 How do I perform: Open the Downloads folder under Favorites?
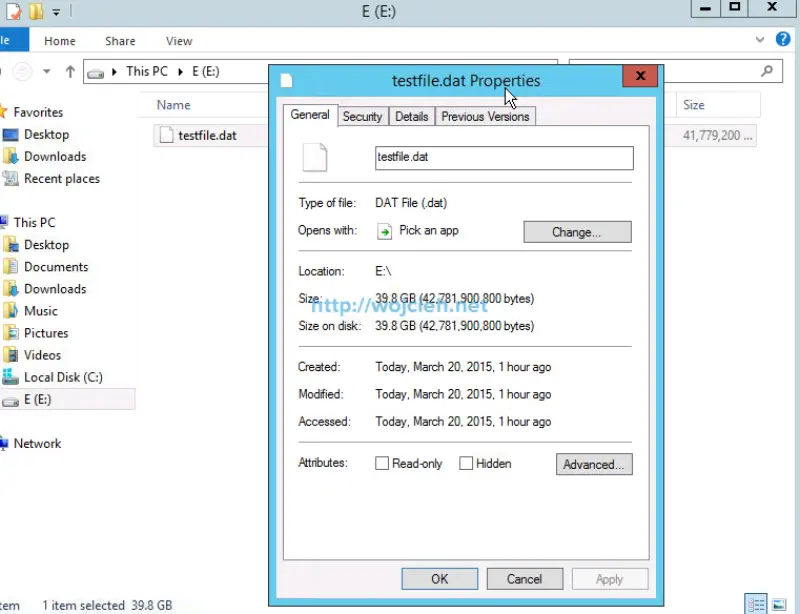tap(55, 156)
